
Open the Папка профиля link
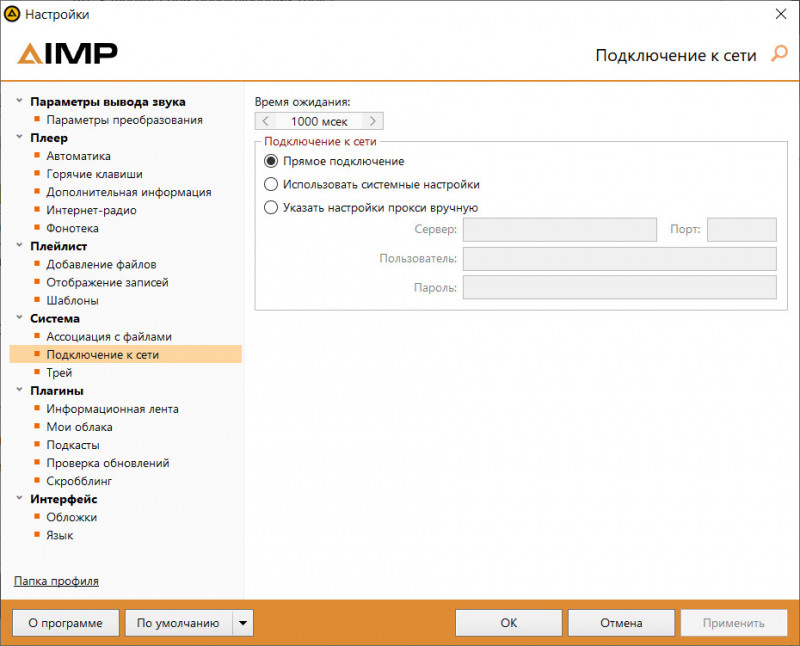(x=56, y=581)
